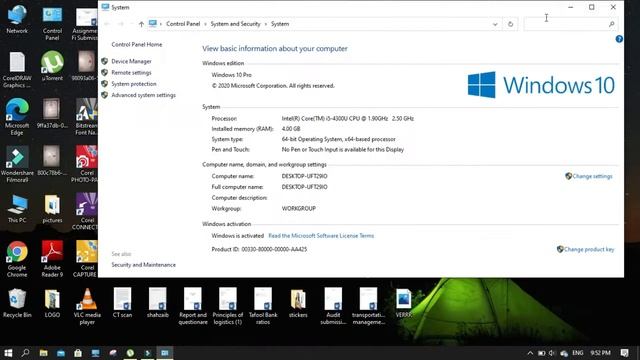Show hidden system tray icons
This screenshot has height=360, width=640.
[x=530, y=353]
